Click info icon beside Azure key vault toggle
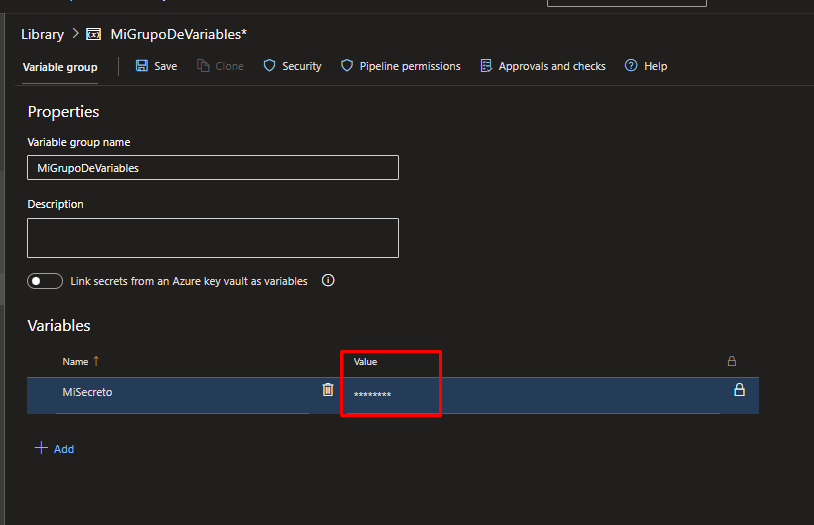This screenshot has width=814, height=525. pos(328,281)
